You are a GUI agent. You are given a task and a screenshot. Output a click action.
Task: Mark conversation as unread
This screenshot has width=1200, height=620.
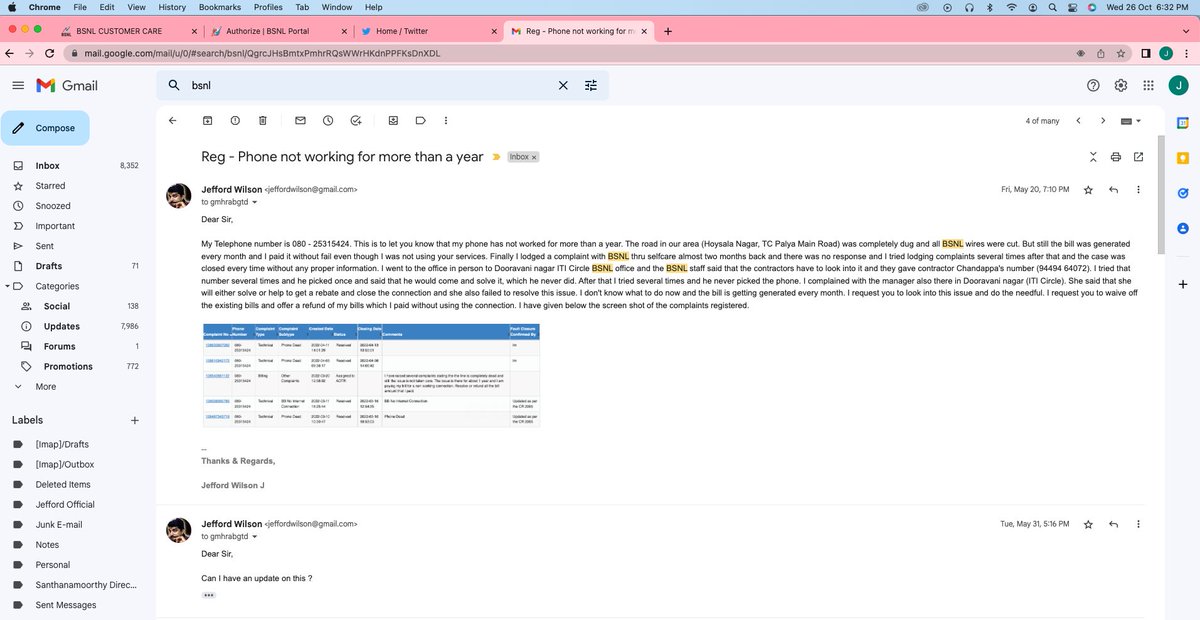pyautogui.click(x=300, y=120)
